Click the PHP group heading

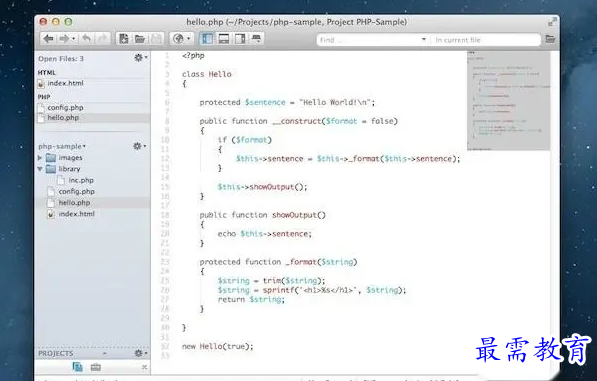coord(44,97)
